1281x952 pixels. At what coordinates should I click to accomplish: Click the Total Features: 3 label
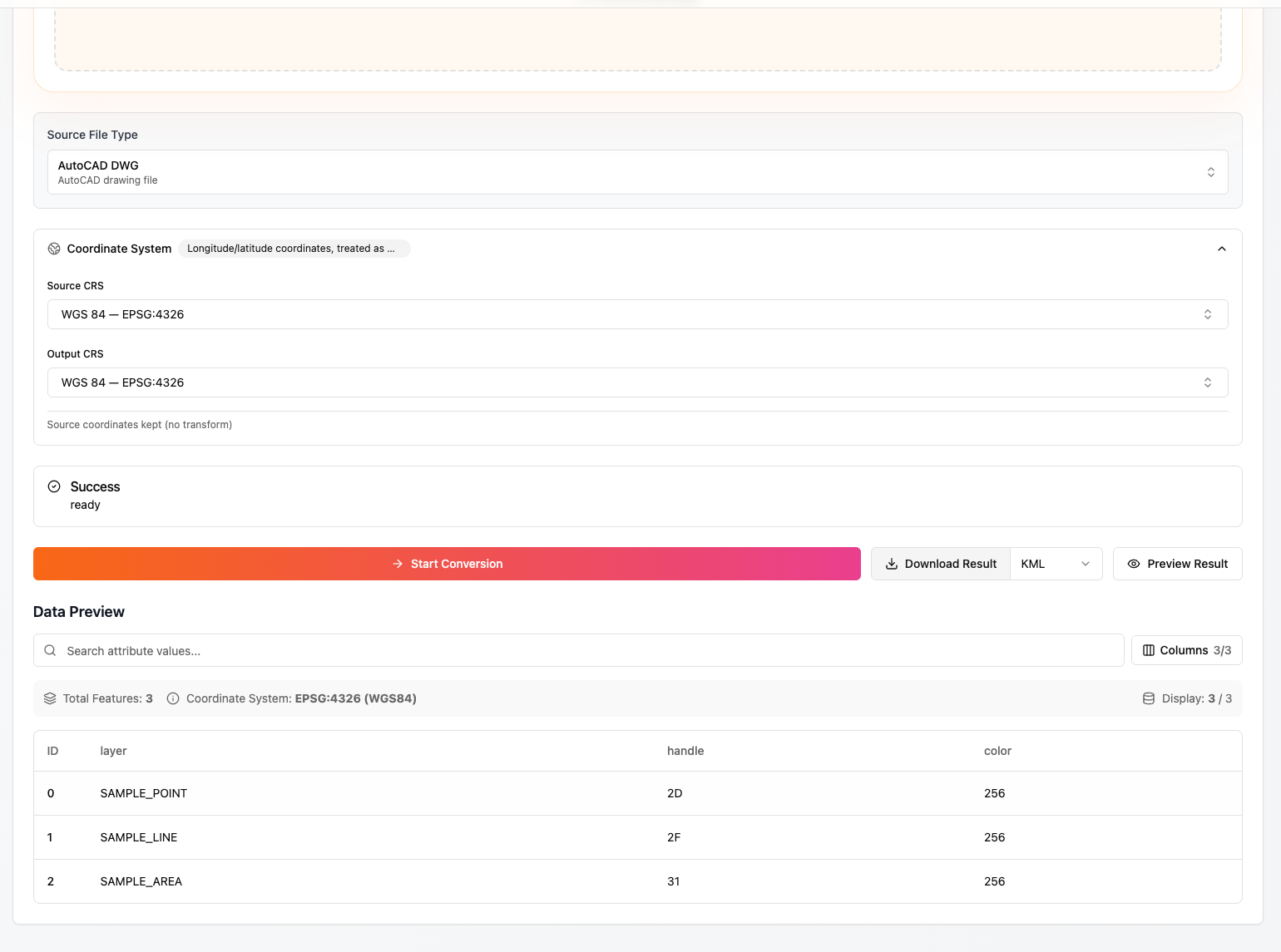pyautogui.click(x=108, y=698)
